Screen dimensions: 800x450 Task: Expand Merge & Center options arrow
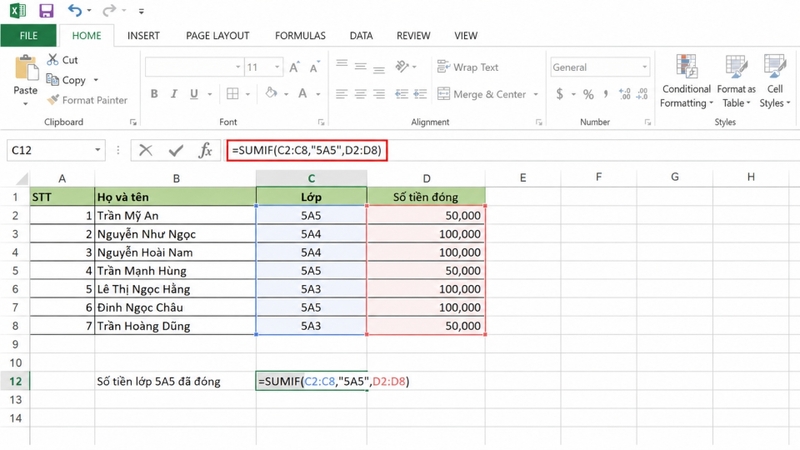pos(536,94)
